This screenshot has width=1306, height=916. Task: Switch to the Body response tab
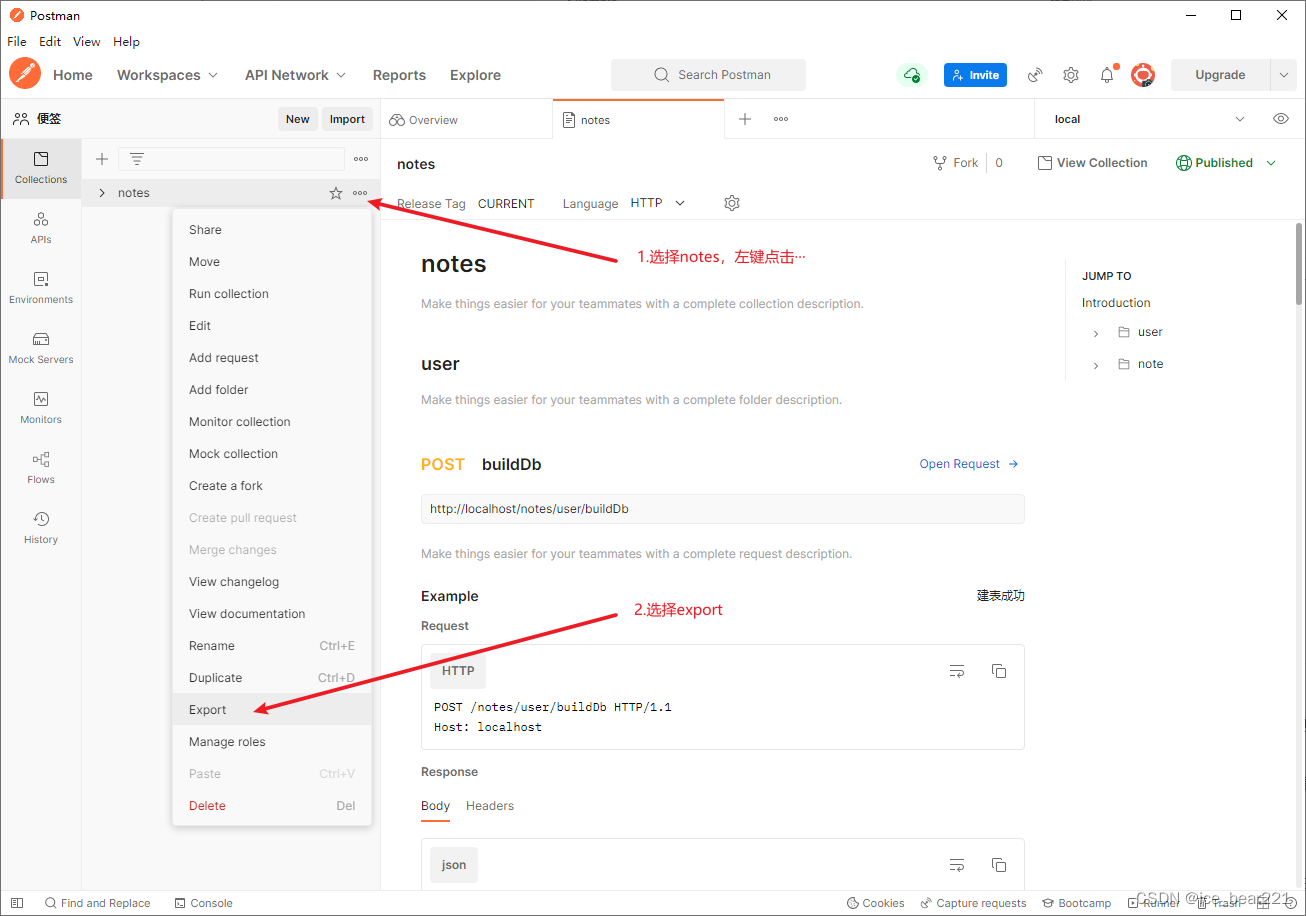pos(435,806)
